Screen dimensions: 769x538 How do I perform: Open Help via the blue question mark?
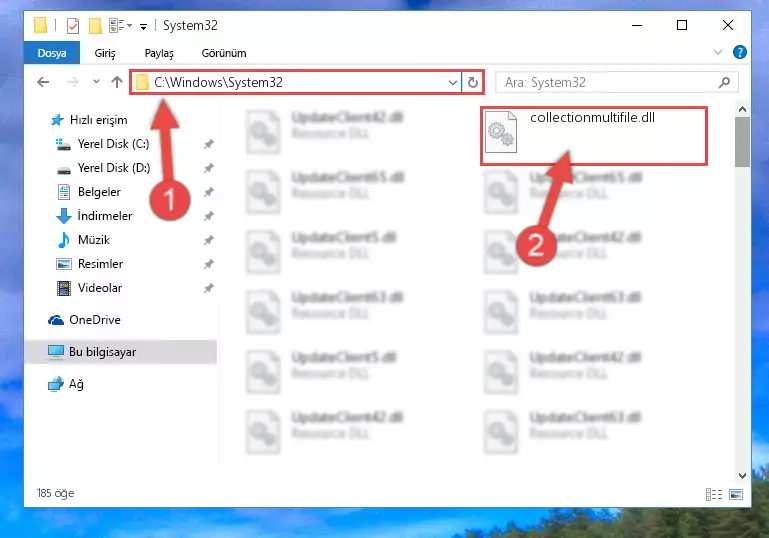point(740,52)
